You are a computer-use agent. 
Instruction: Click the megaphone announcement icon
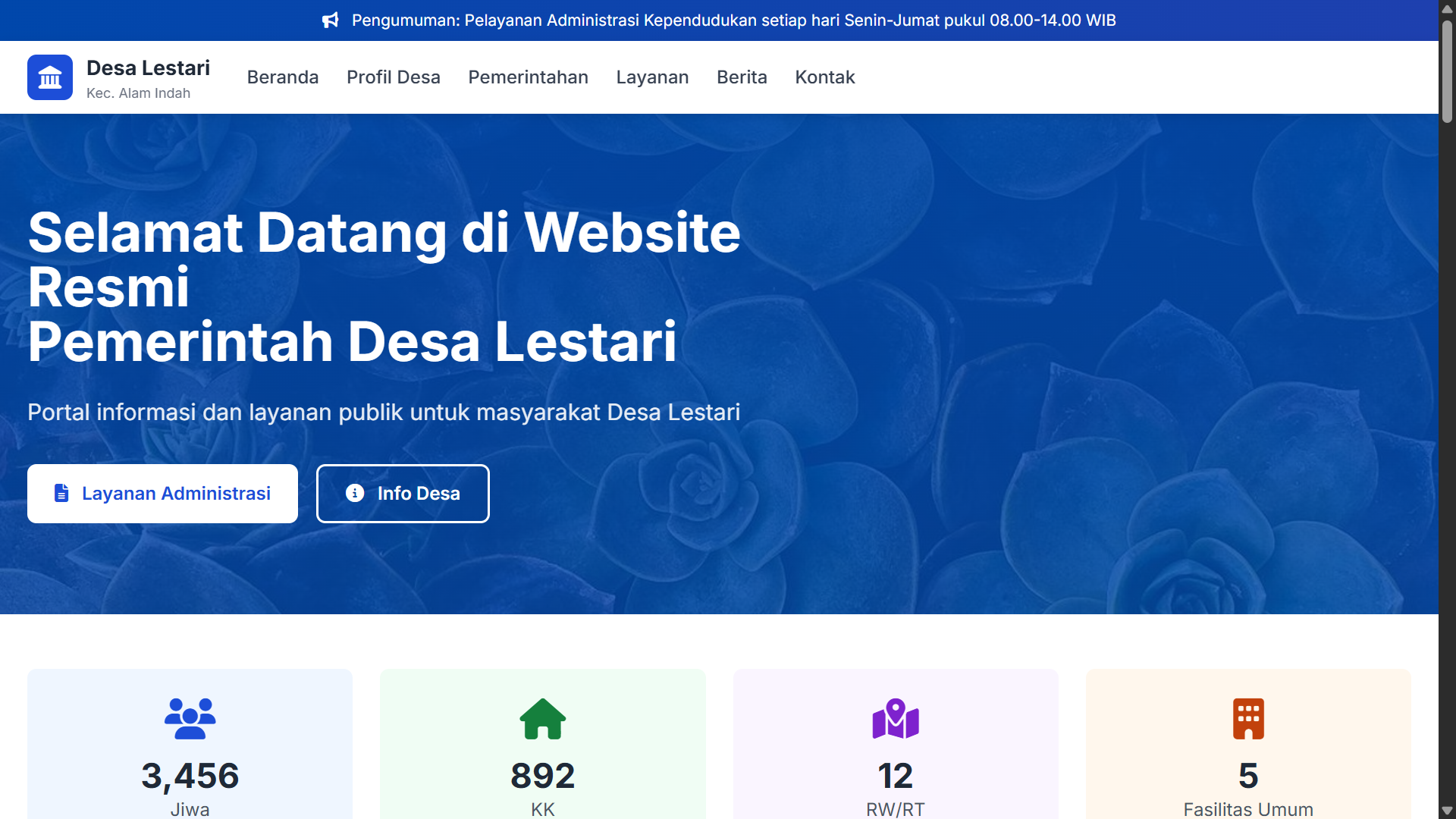coord(331,20)
